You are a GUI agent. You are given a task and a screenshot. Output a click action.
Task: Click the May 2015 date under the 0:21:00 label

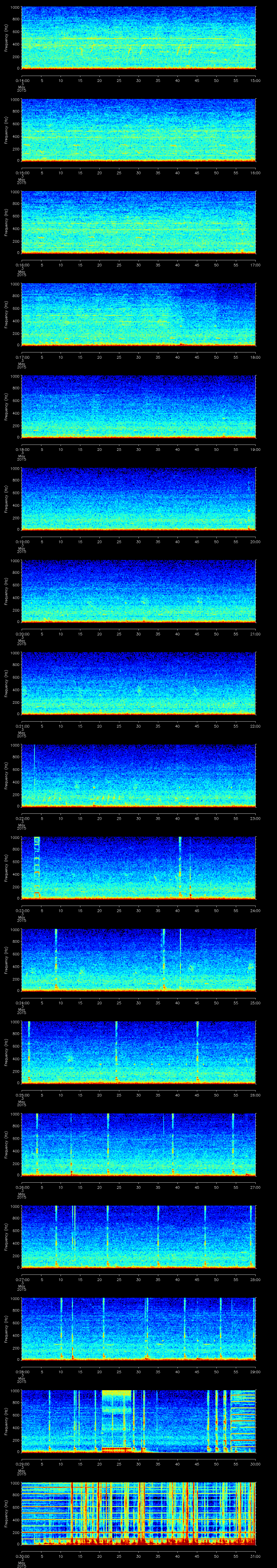21,733
